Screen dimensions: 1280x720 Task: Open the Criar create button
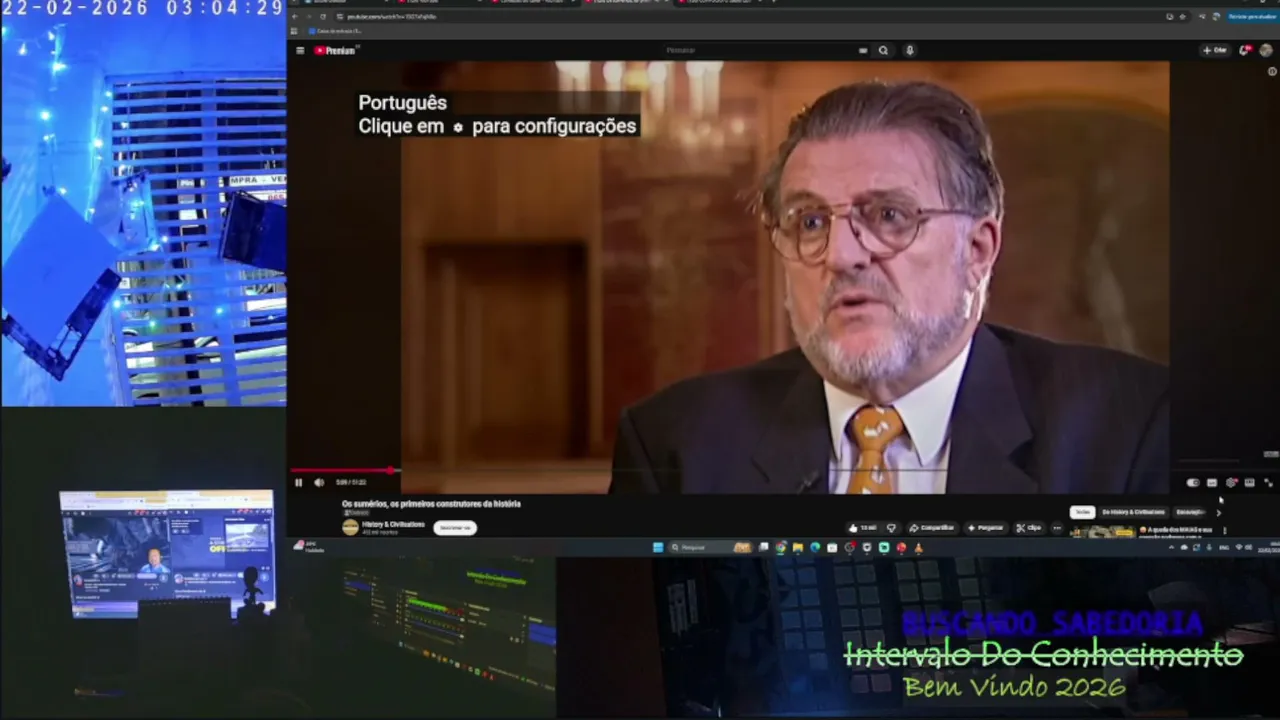(x=1214, y=50)
